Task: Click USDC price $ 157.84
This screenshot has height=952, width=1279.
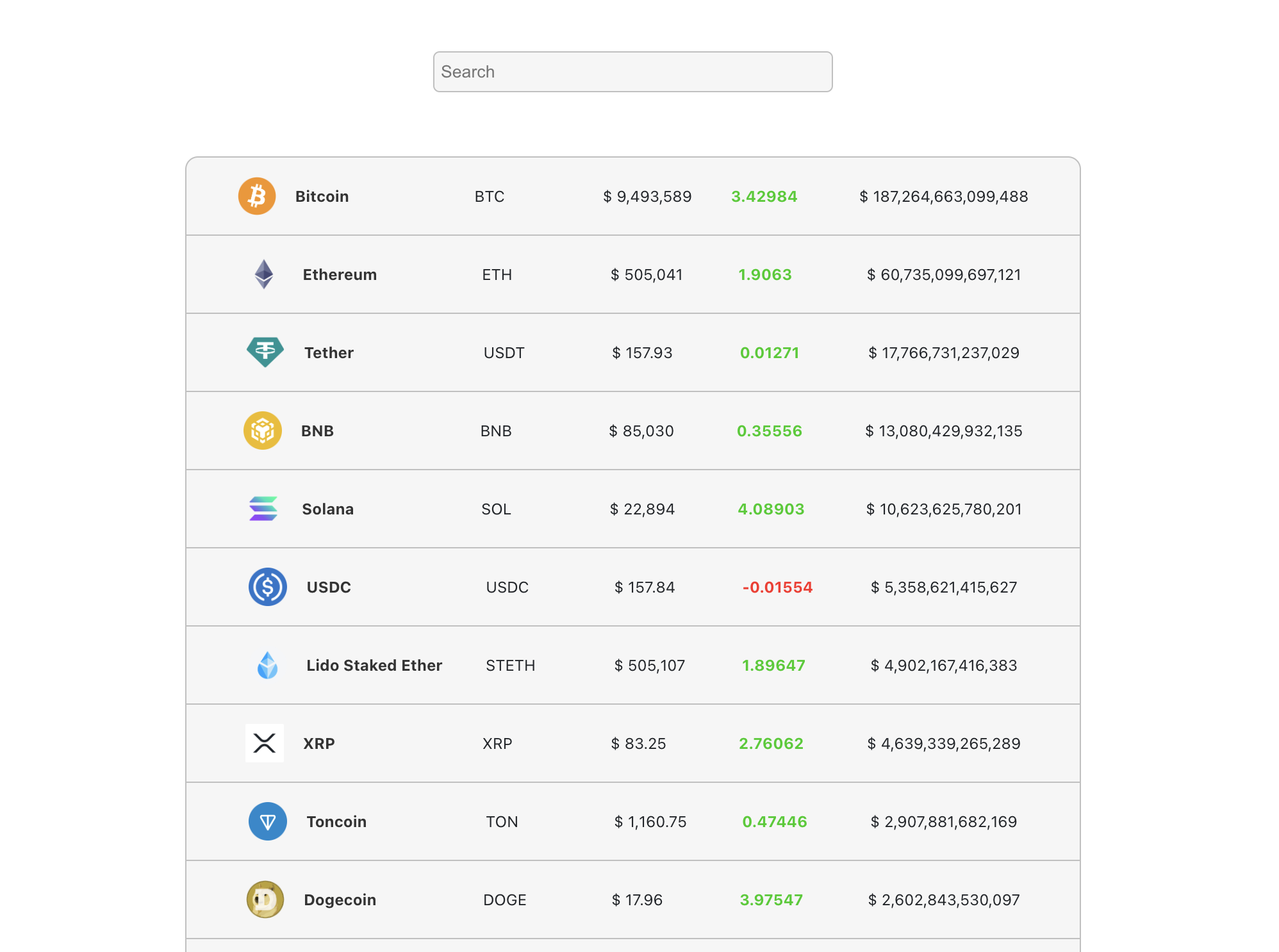Action: click(645, 587)
